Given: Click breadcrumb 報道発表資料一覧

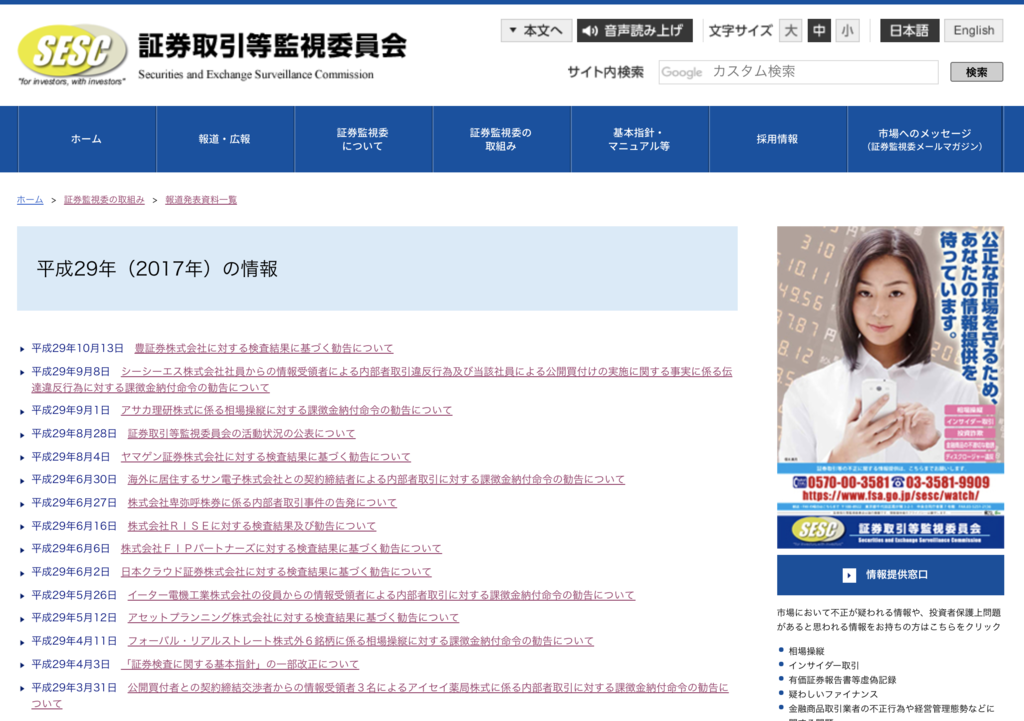Looking at the screenshot, I should [201, 200].
